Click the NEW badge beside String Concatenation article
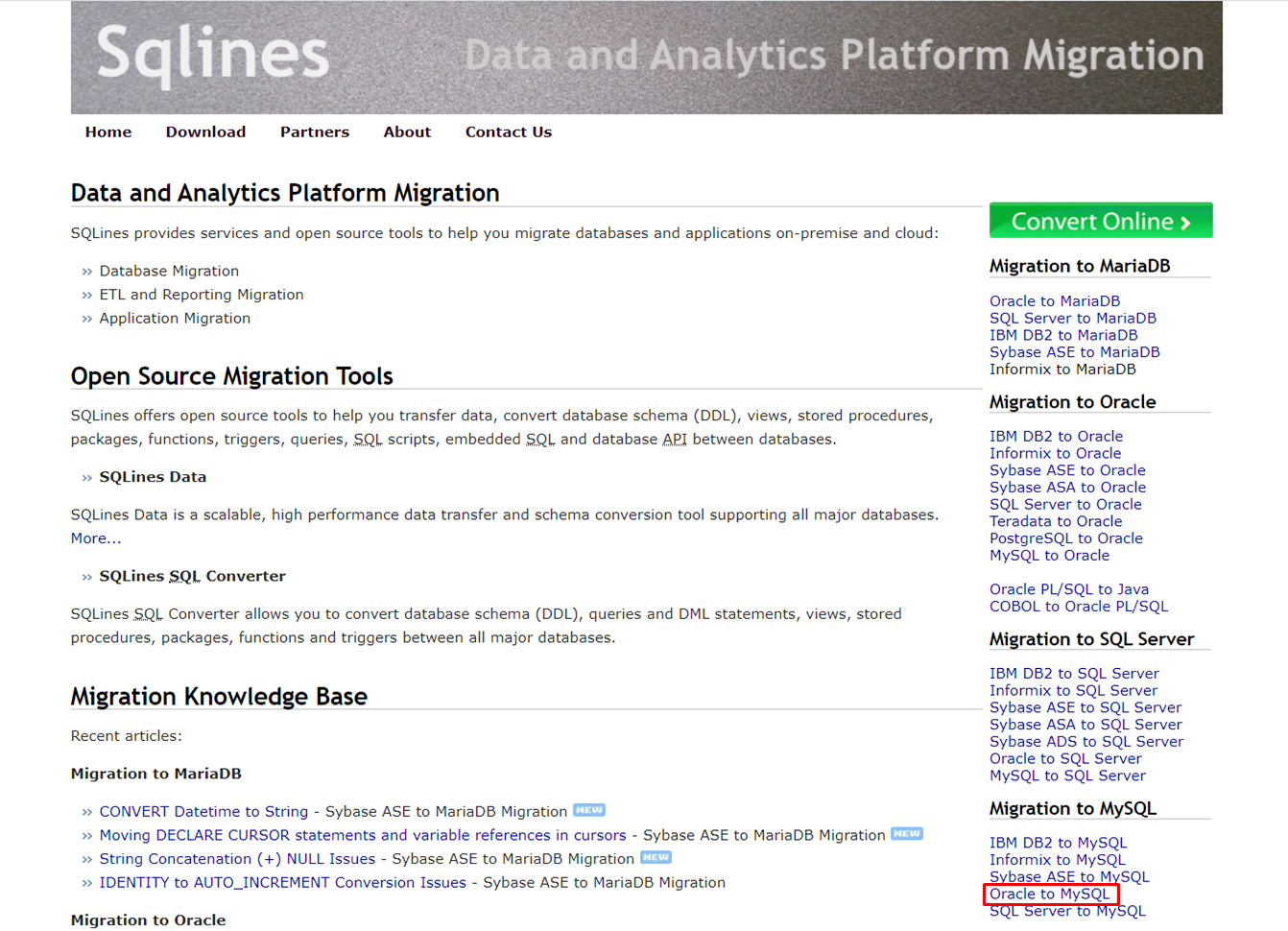 click(x=656, y=857)
